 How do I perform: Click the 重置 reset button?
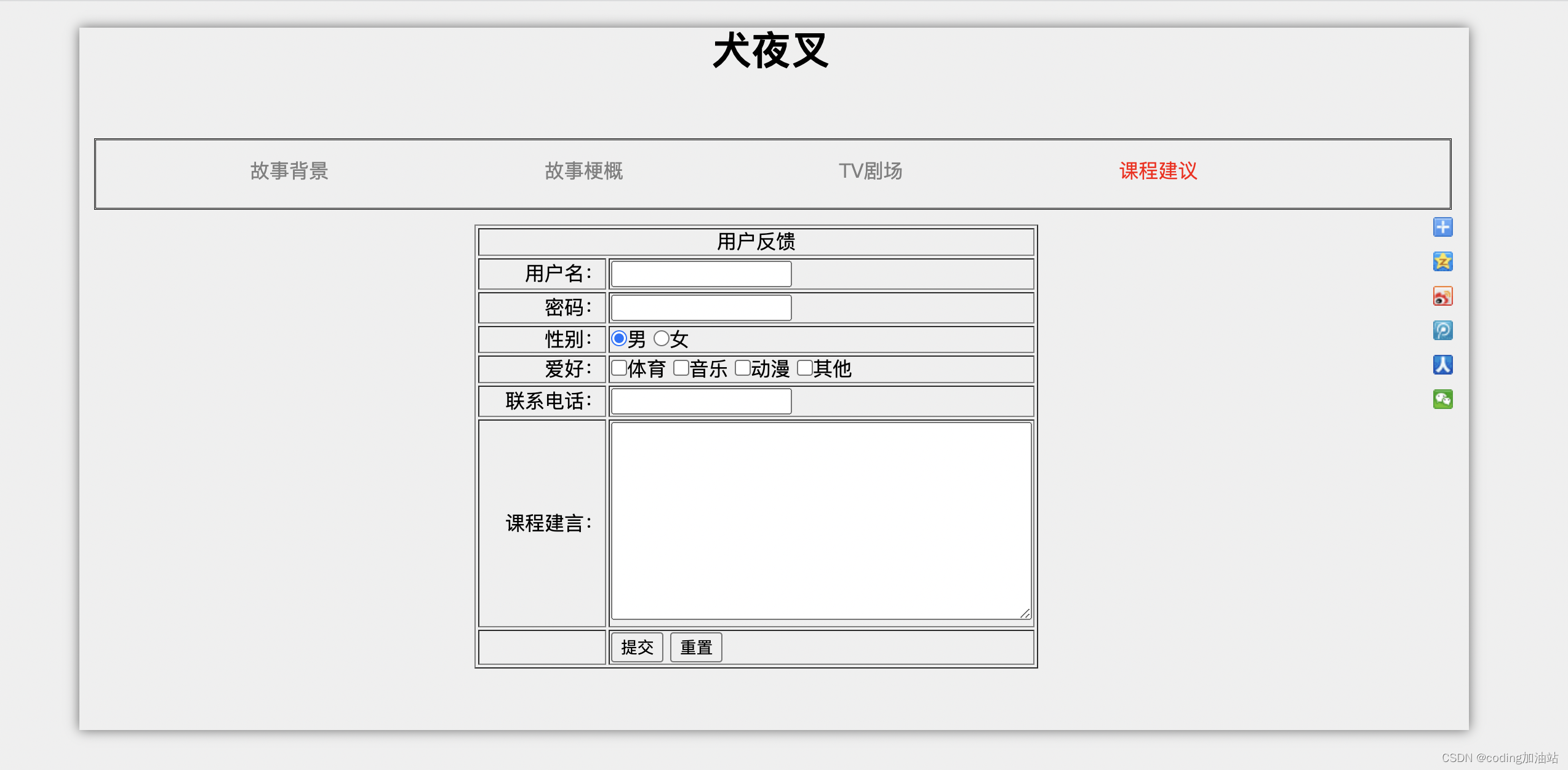(696, 647)
